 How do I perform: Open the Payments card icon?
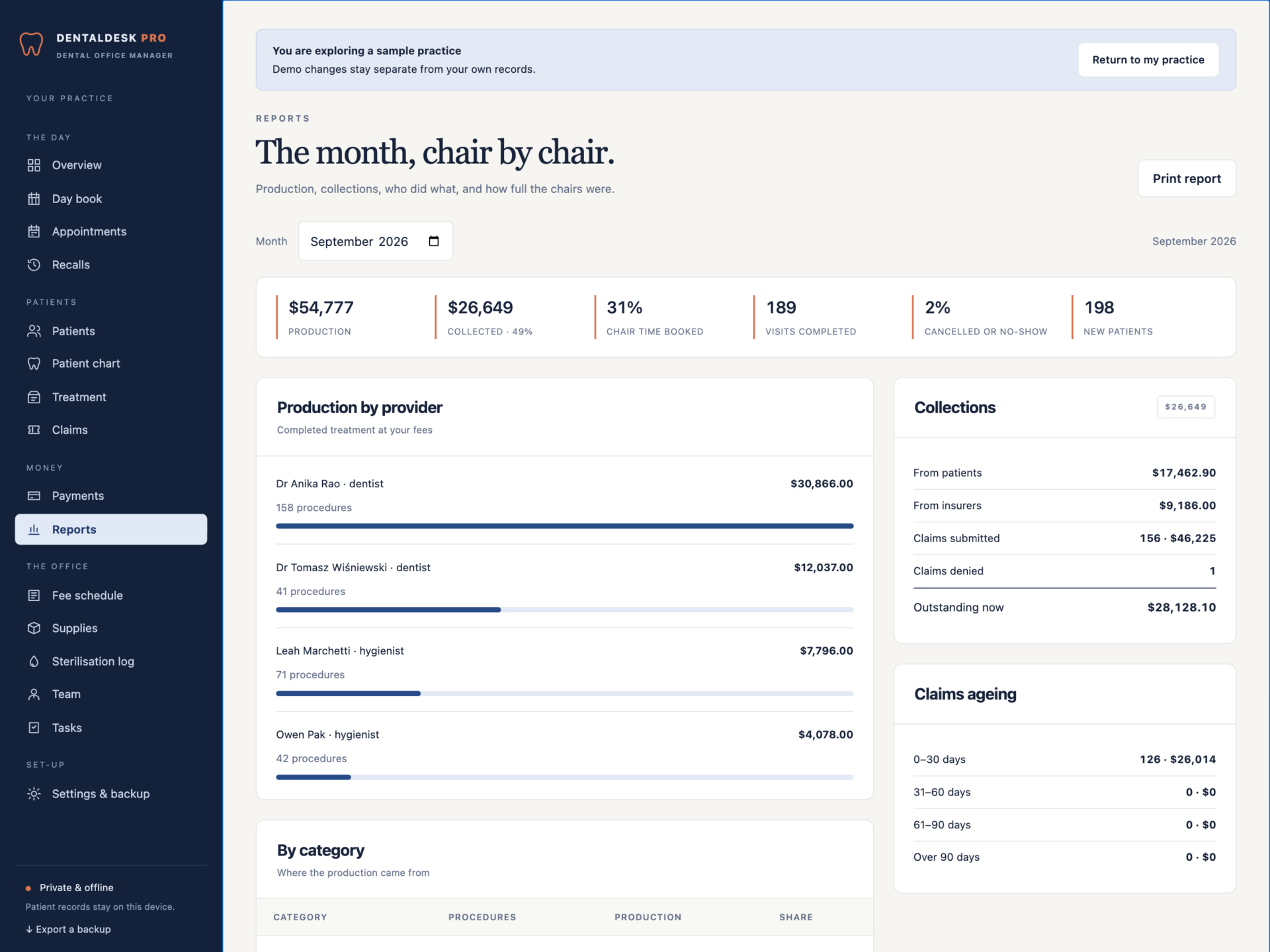pos(34,496)
